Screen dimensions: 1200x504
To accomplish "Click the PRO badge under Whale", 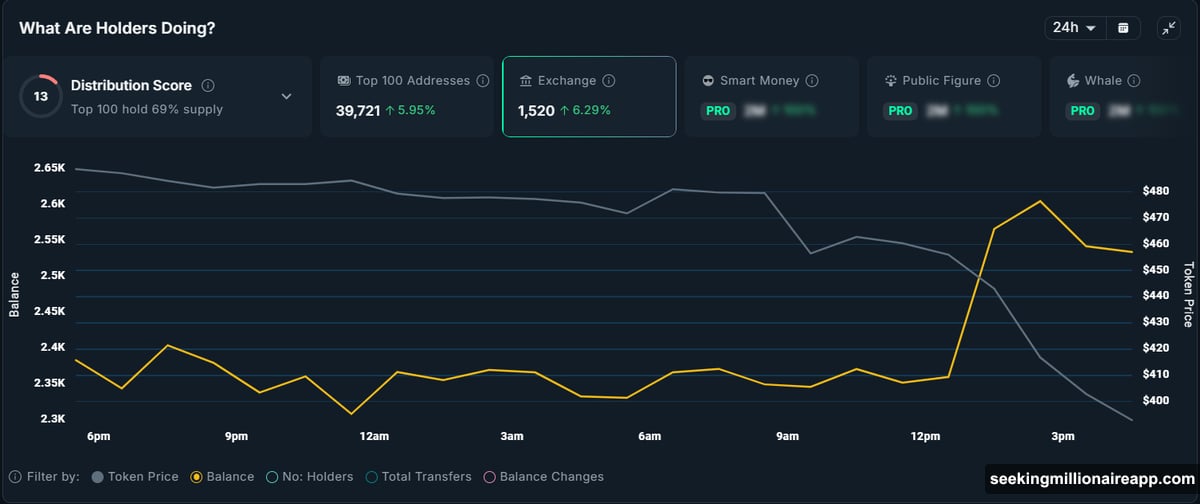I will coord(1082,111).
